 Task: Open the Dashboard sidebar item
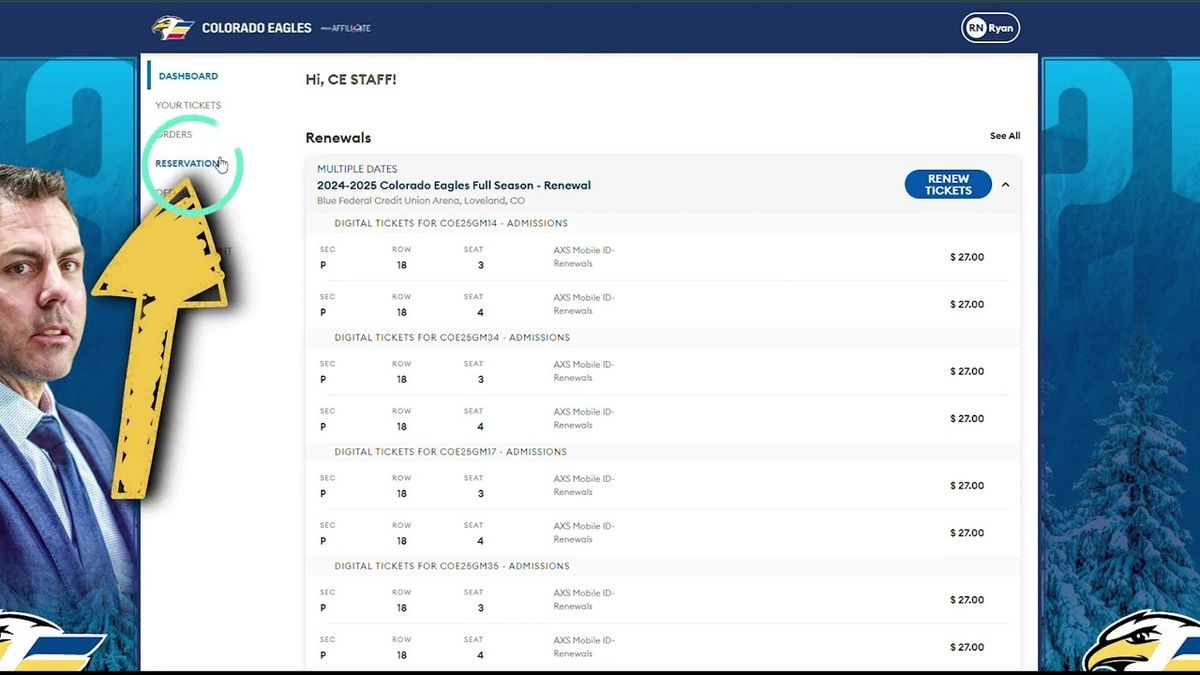(188, 76)
